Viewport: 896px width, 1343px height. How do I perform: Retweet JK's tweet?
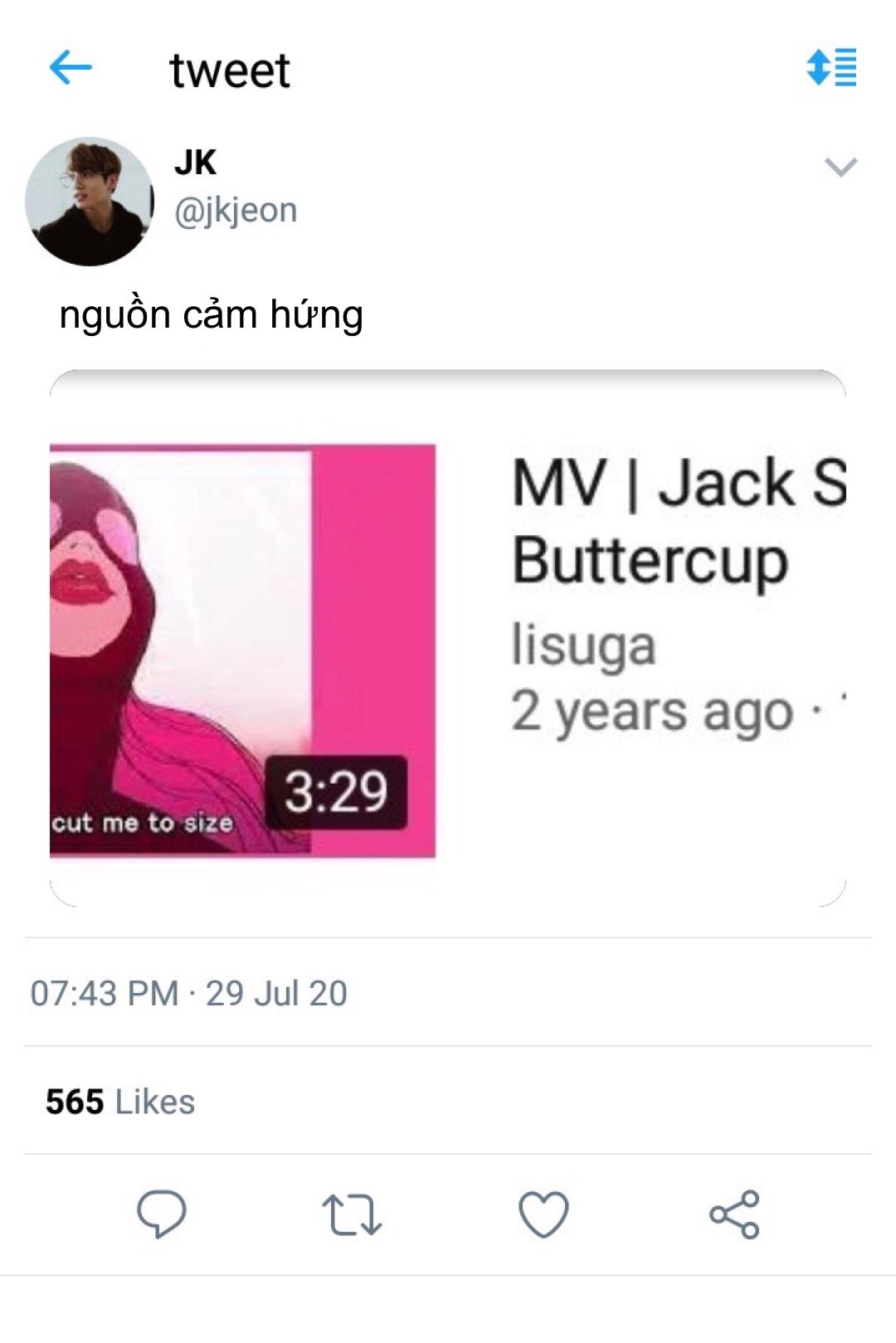[352, 1215]
